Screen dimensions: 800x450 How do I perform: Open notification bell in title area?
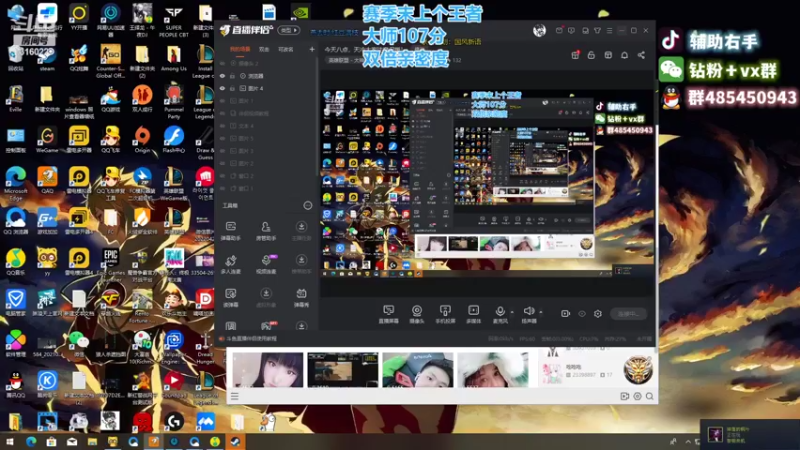[624, 55]
